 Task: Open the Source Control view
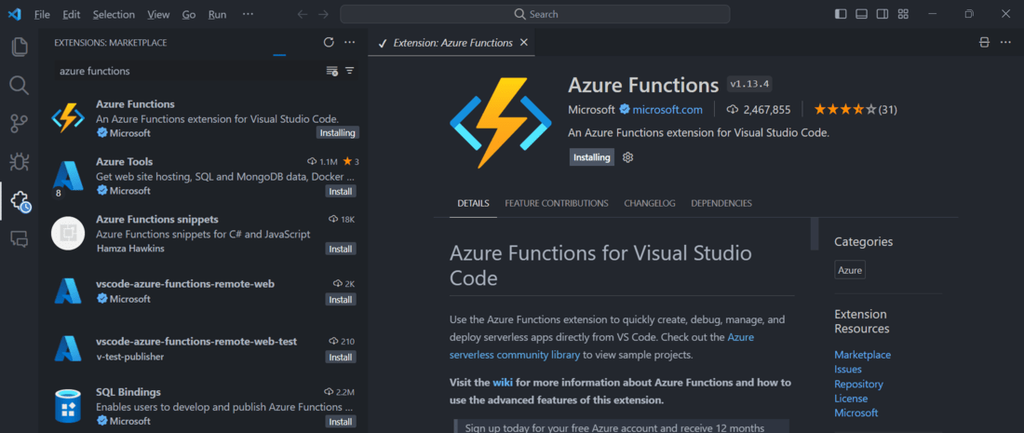(x=19, y=123)
